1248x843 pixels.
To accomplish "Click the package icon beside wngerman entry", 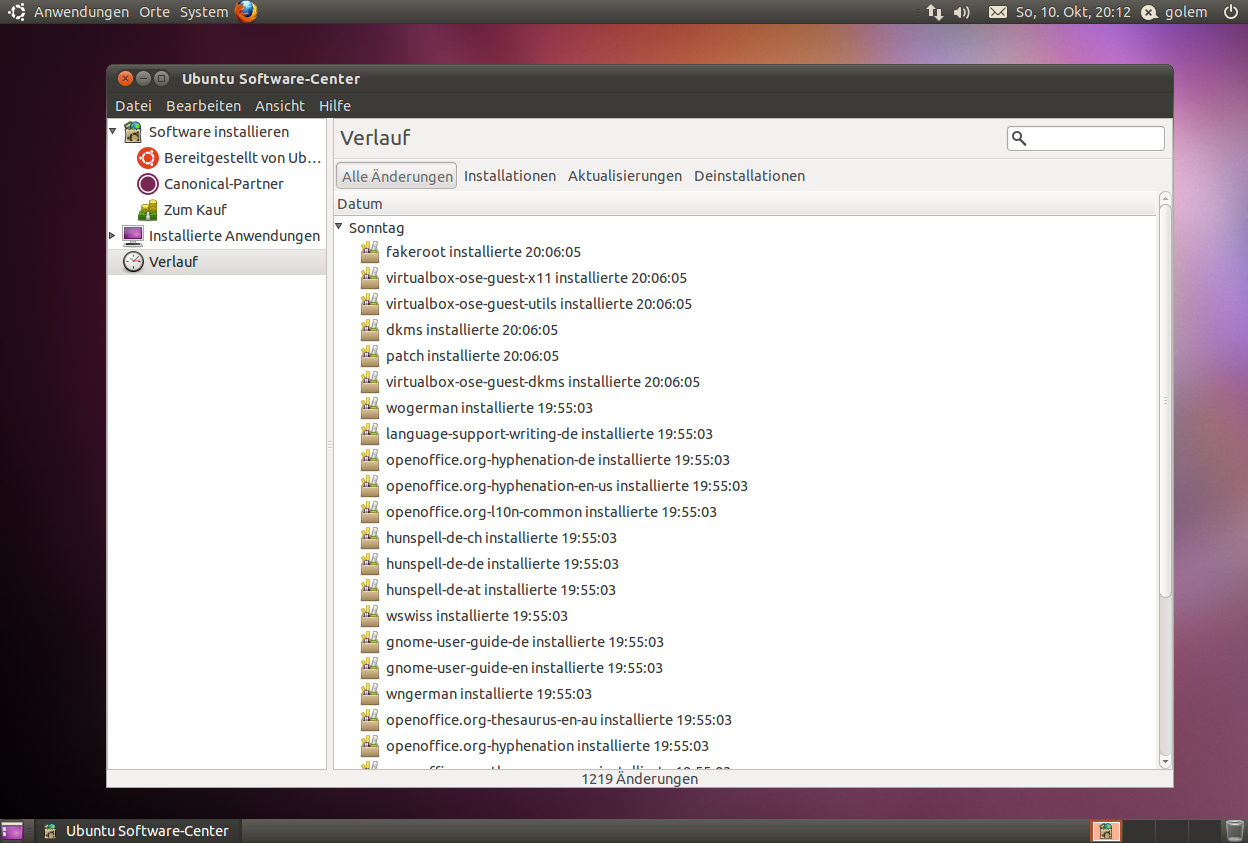I will (x=370, y=693).
